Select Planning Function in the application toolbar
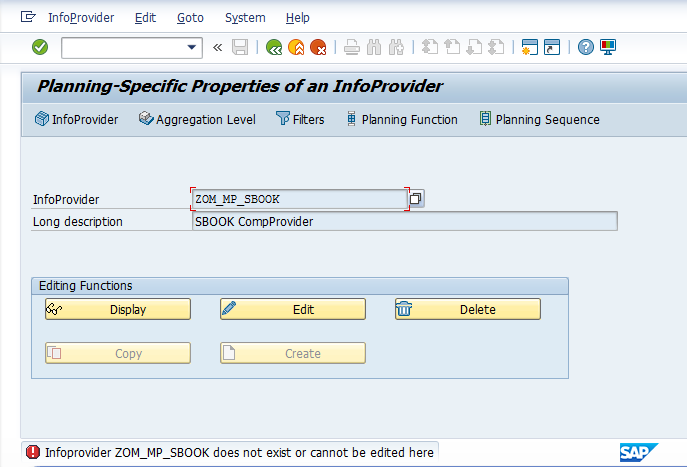687x467 pixels. 402,119
